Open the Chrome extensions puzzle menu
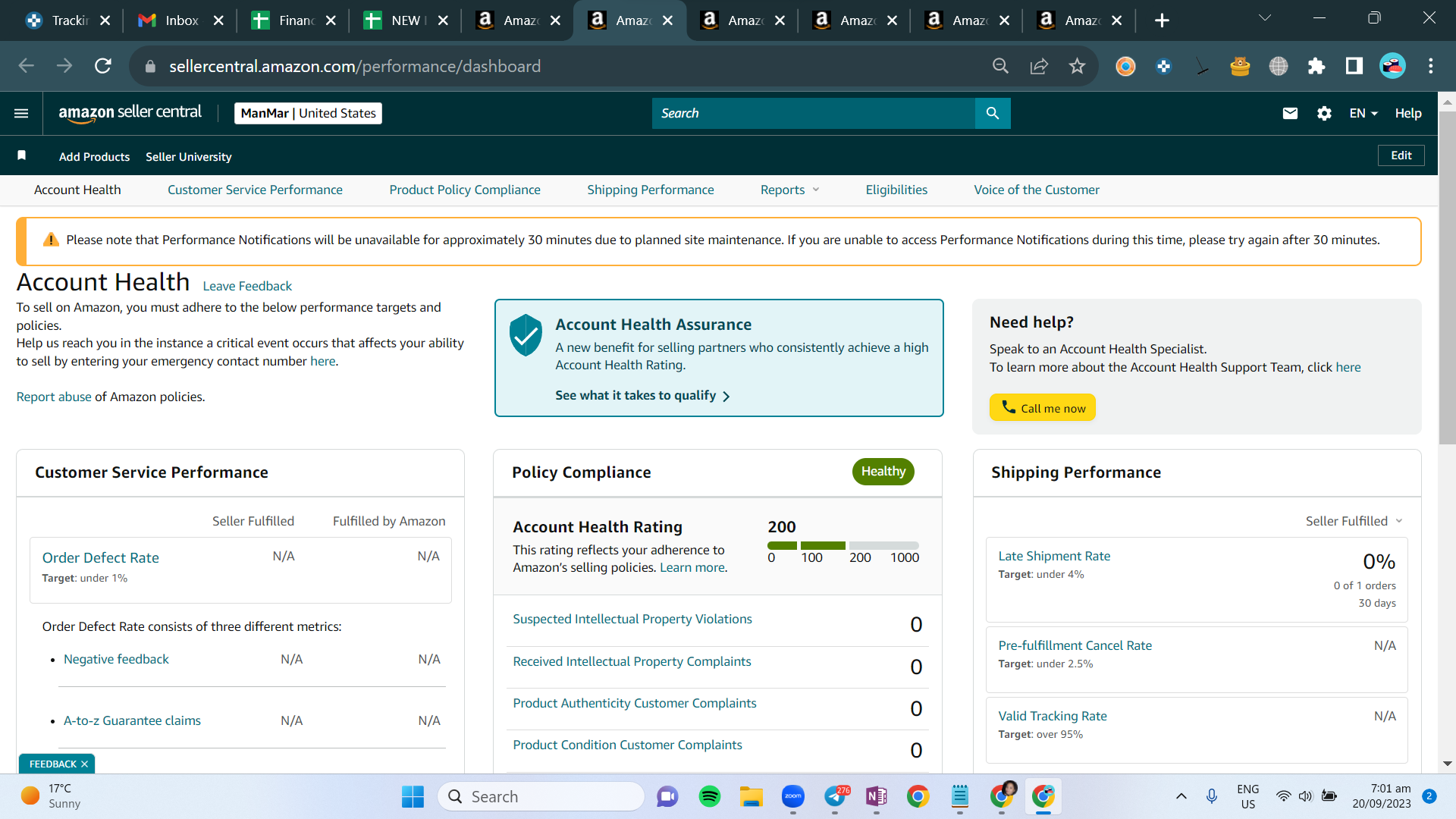1456x819 pixels. 1316,66
